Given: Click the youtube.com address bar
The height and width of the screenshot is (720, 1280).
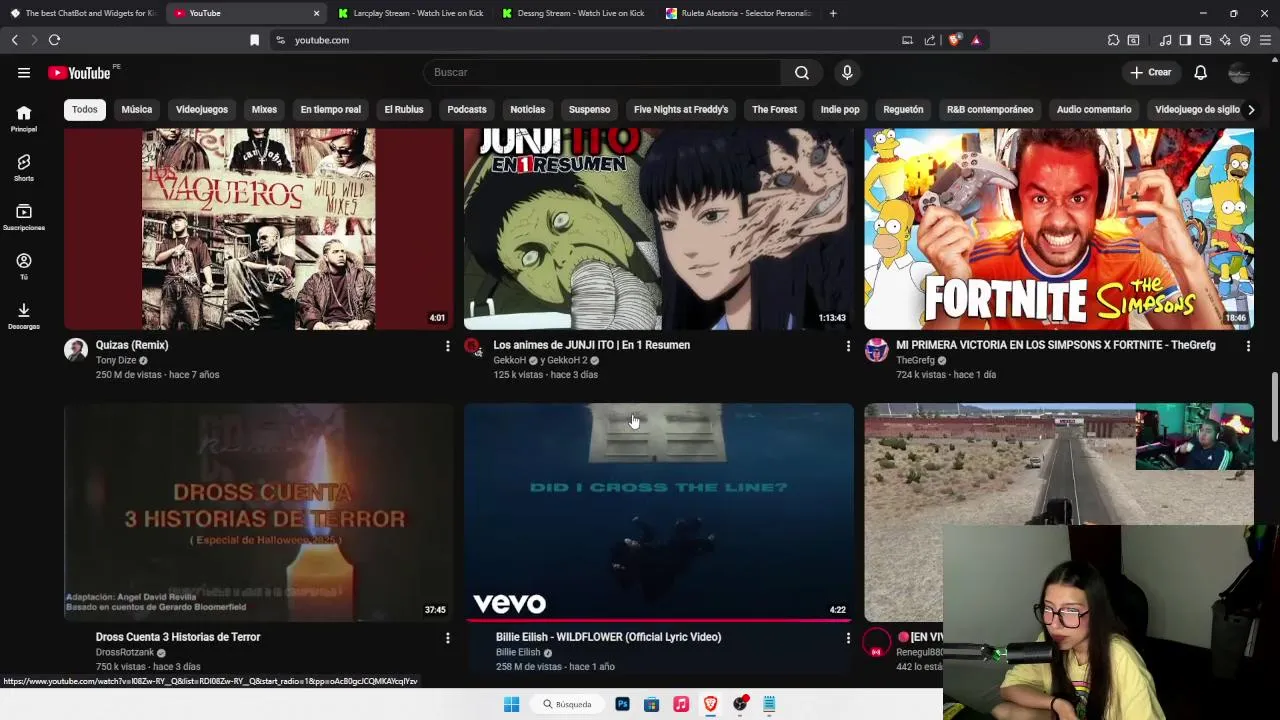Looking at the screenshot, I should point(590,40).
